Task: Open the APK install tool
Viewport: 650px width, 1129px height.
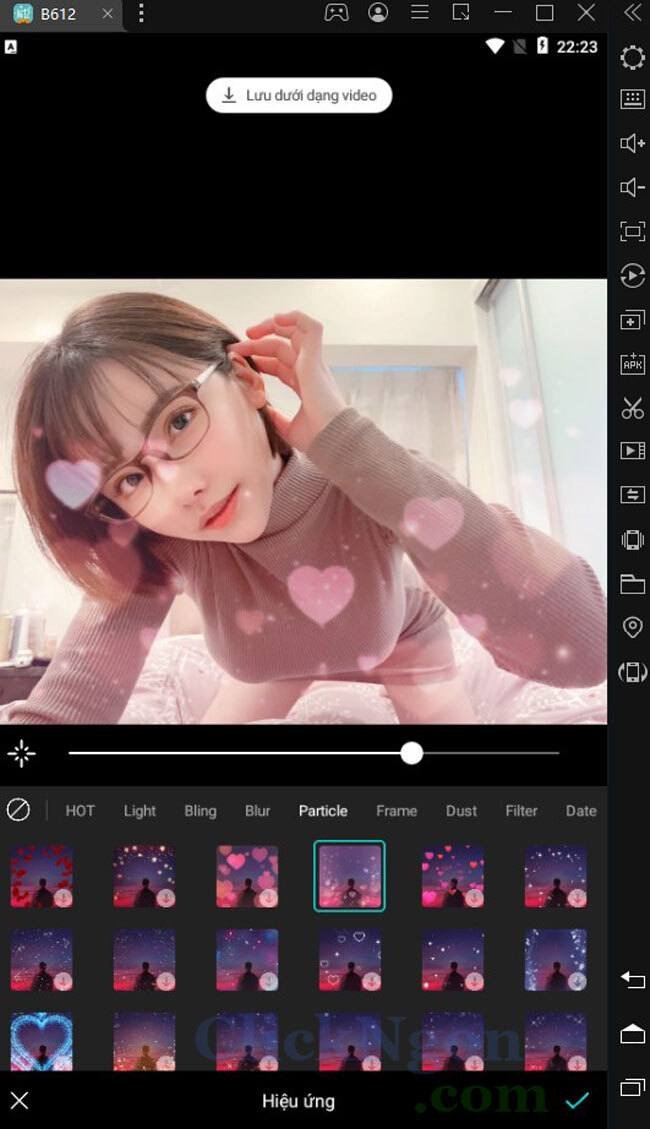Action: click(632, 364)
